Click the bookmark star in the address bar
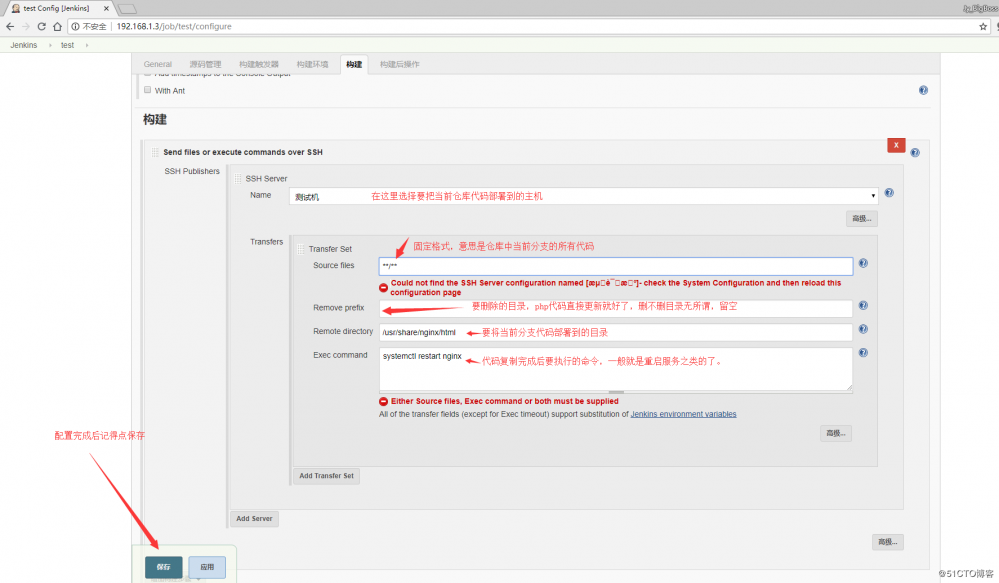This screenshot has height=583, width=999. (983, 26)
